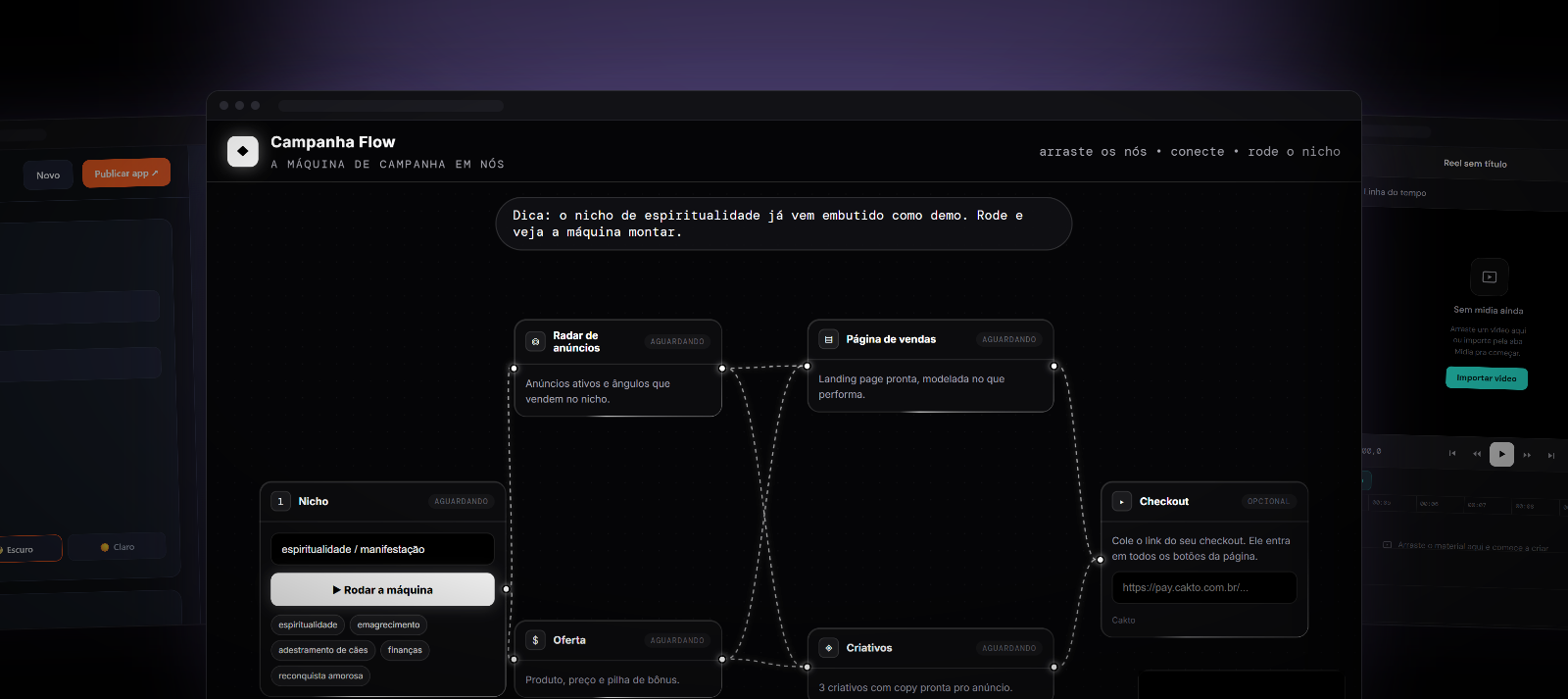Click Importar vídeo button in Reel window
Image resolution: width=1568 pixels, height=699 pixels.
[1487, 378]
